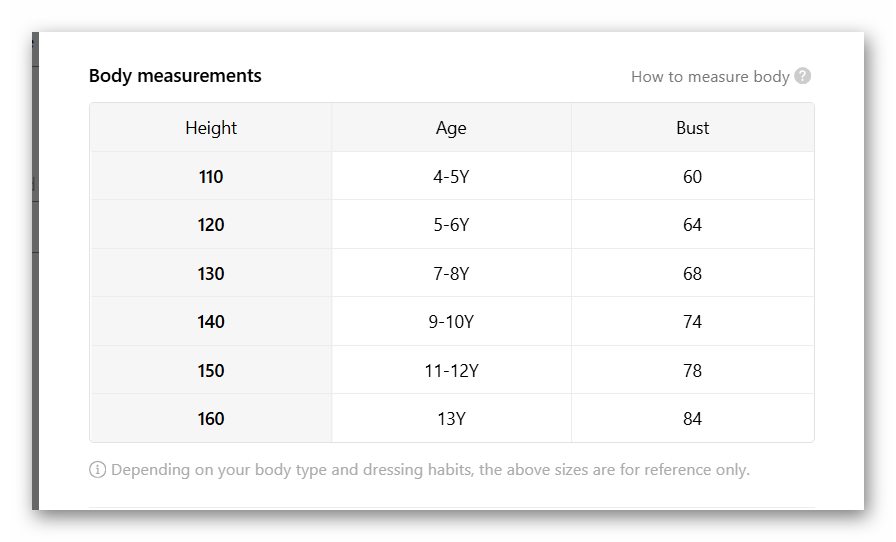
Task: Select the 160 height row
Action: click(211, 419)
